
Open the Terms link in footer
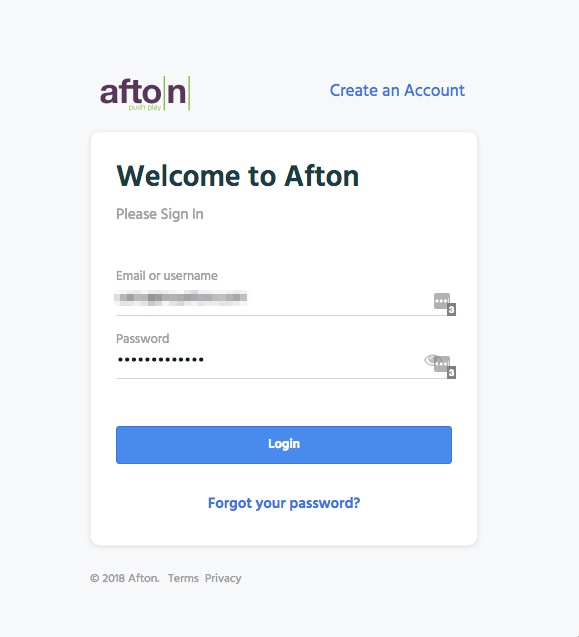(183, 578)
